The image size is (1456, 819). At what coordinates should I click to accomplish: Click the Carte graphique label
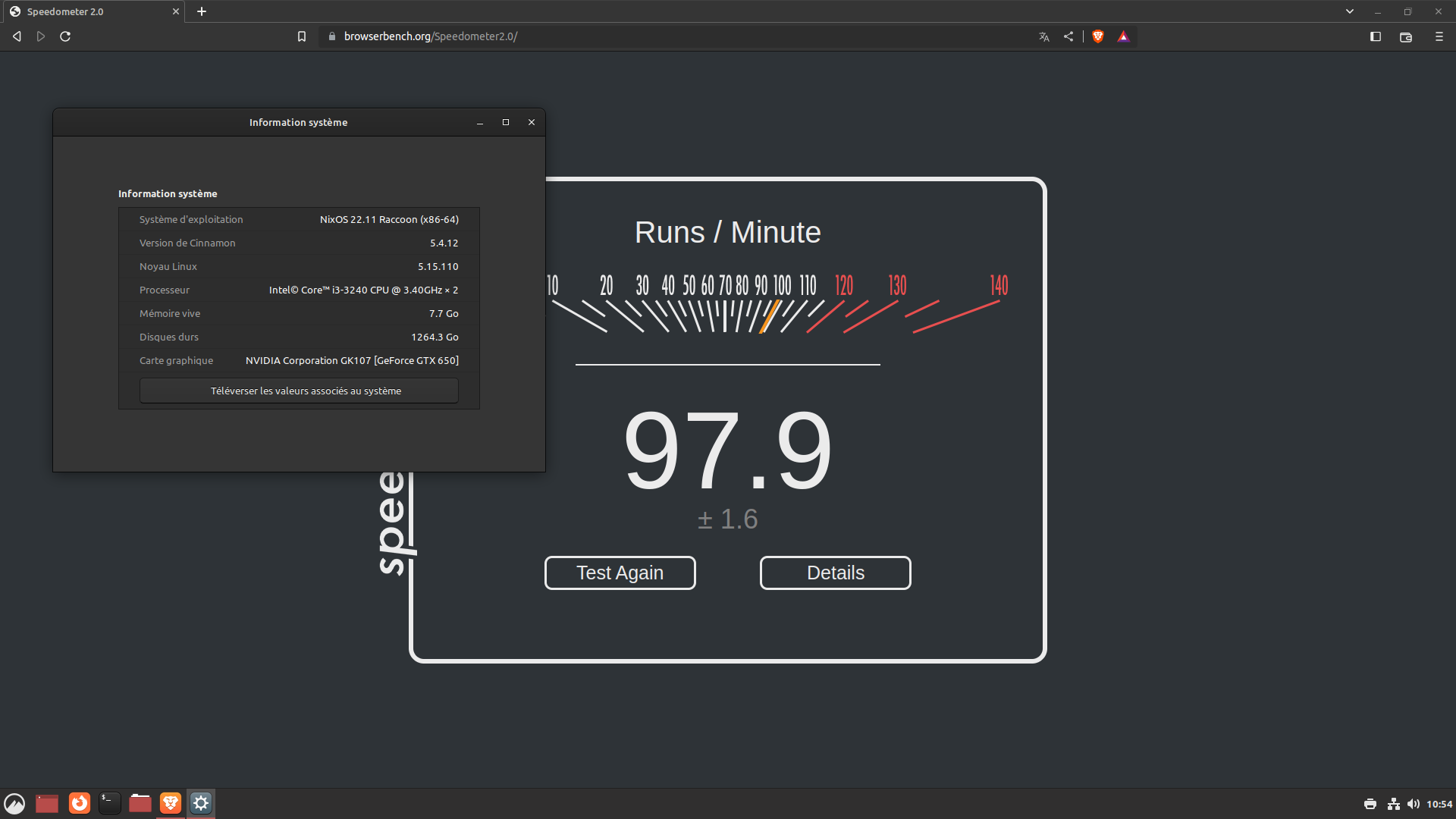click(176, 360)
